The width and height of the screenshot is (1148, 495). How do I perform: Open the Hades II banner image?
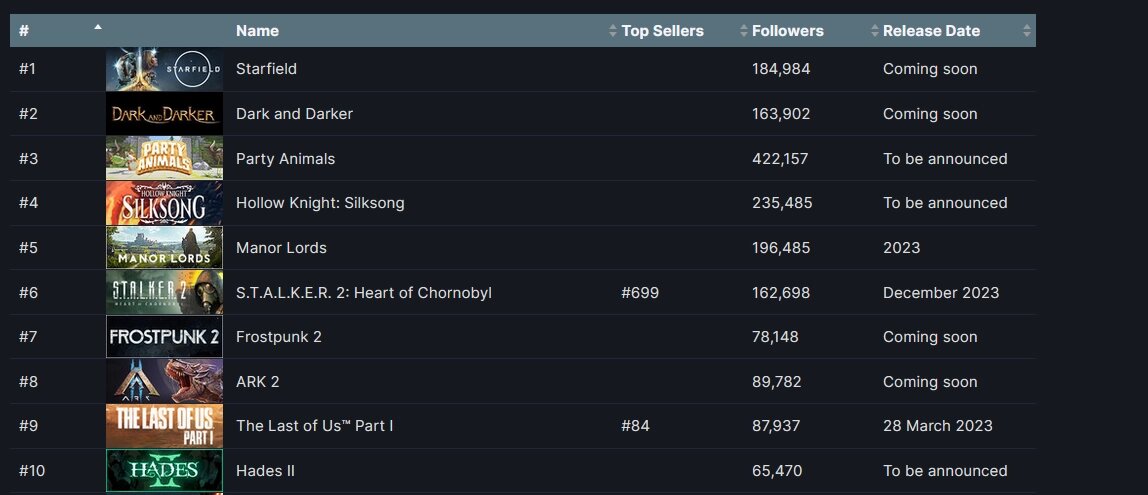(164, 470)
